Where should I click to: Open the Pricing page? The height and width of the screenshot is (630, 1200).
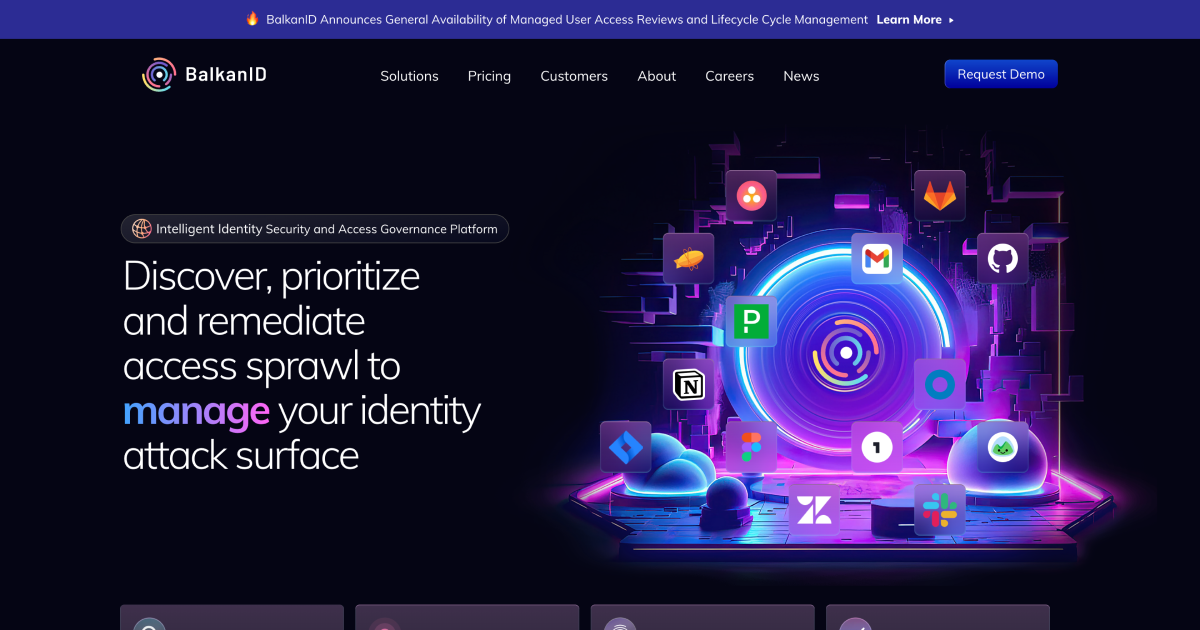tap(489, 76)
